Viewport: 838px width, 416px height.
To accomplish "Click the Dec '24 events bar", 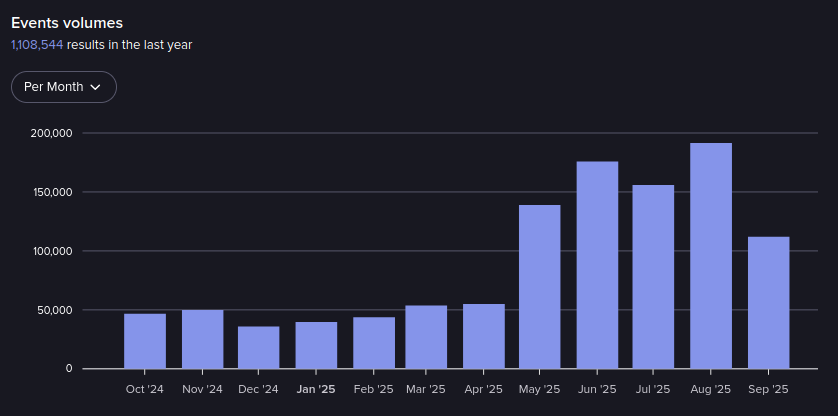I will (259, 347).
